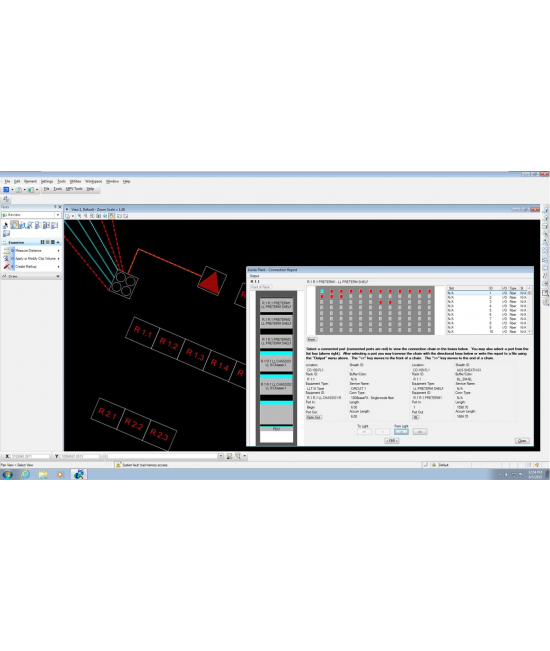This screenshot has height=651, width=550.
Task: Click the Zoom Out view icon
Action: point(86,216)
